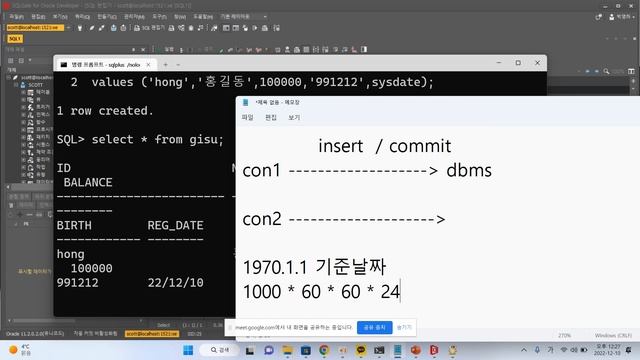Open the terminal new-tab profile dropdown arrow

178,64
